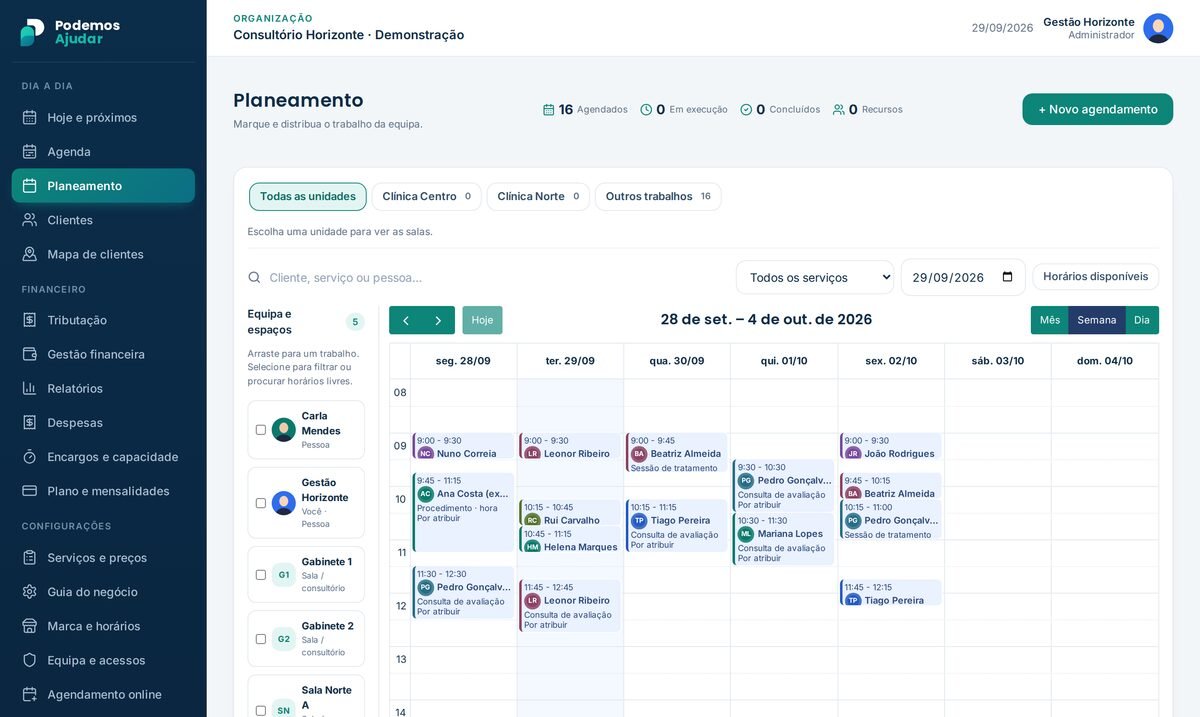Viewport: 1200px width, 717px height.
Task: Open Encargos e capacidade icon
Action: coord(30,456)
